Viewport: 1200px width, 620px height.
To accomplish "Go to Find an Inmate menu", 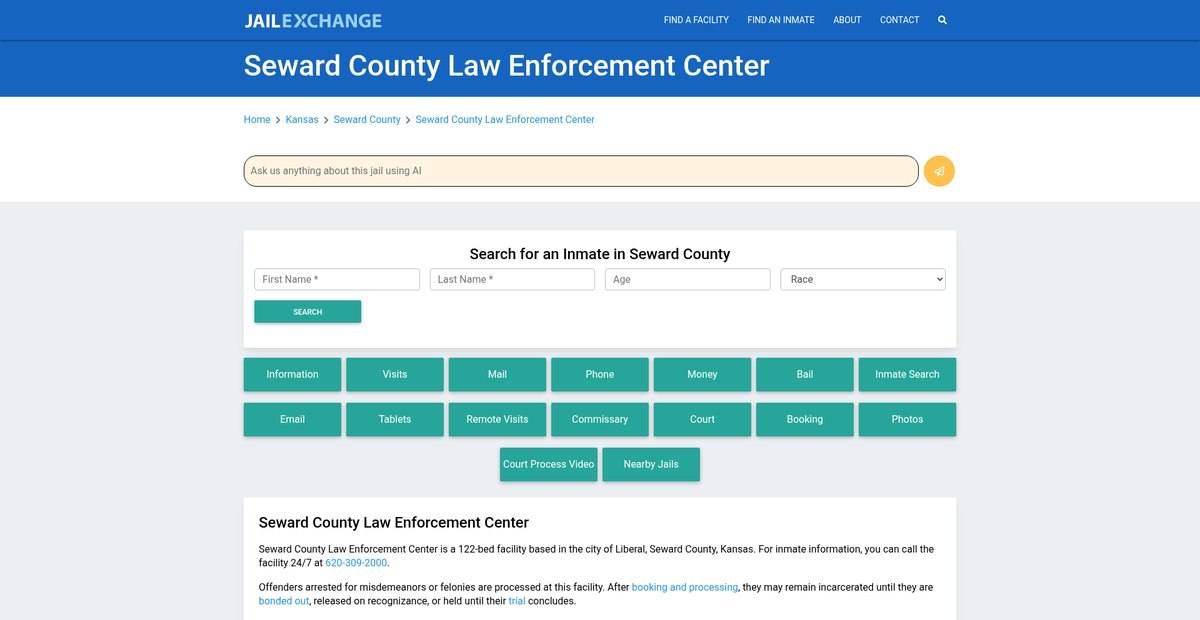I will tap(780, 20).
